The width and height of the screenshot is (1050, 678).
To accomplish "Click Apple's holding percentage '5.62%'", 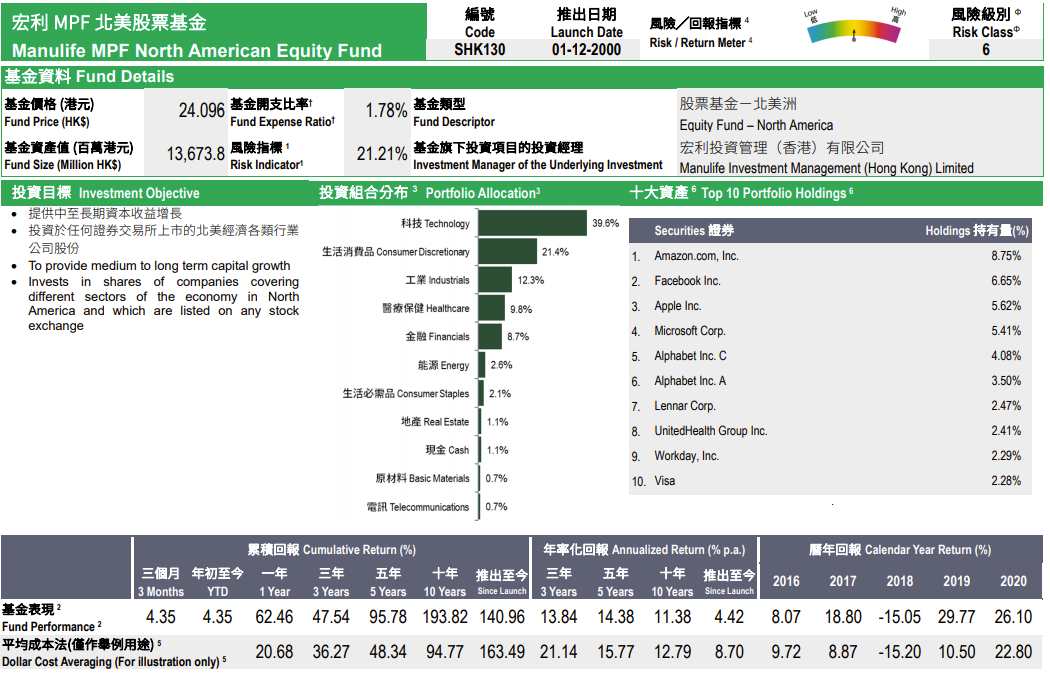I will [x=1006, y=306].
